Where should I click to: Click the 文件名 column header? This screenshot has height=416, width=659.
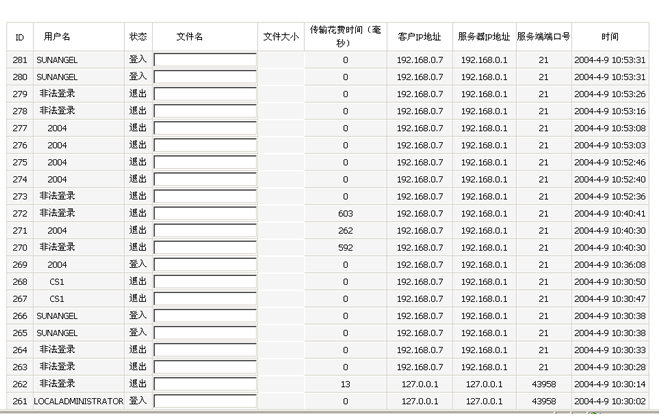[x=190, y=37]
